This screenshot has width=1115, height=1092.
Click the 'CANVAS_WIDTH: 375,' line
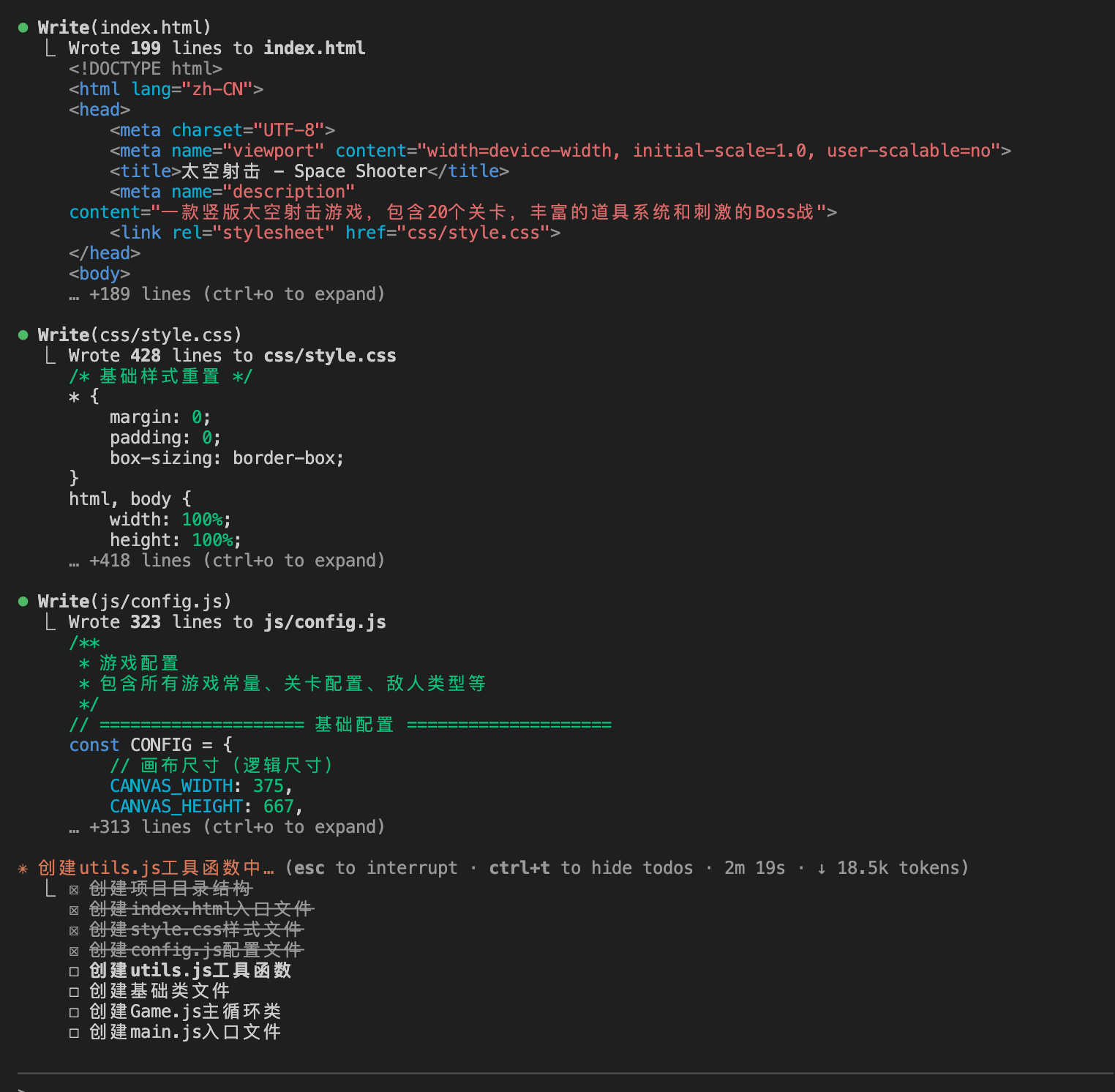click(x=201, y=786)
